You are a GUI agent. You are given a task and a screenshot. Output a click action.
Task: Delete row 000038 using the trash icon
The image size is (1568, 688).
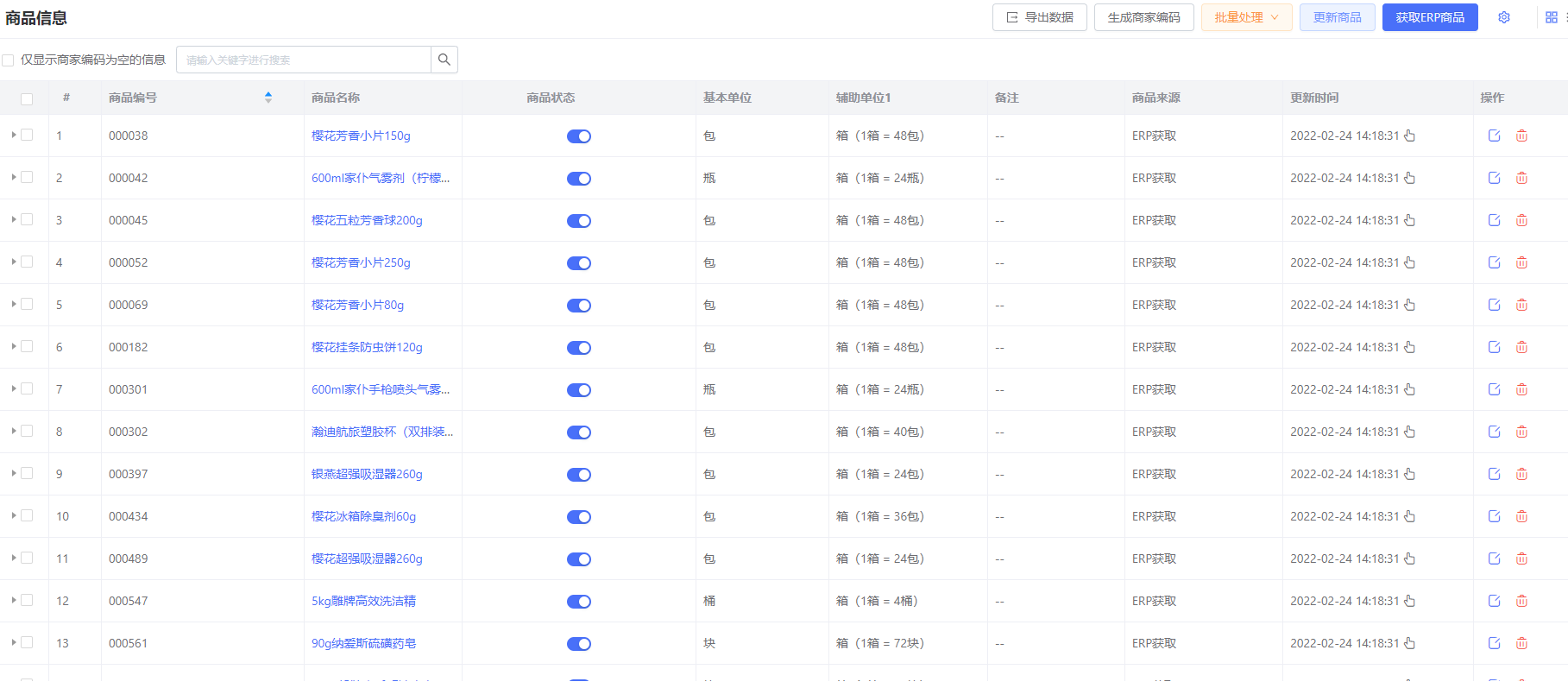[x=1521, y=136]
